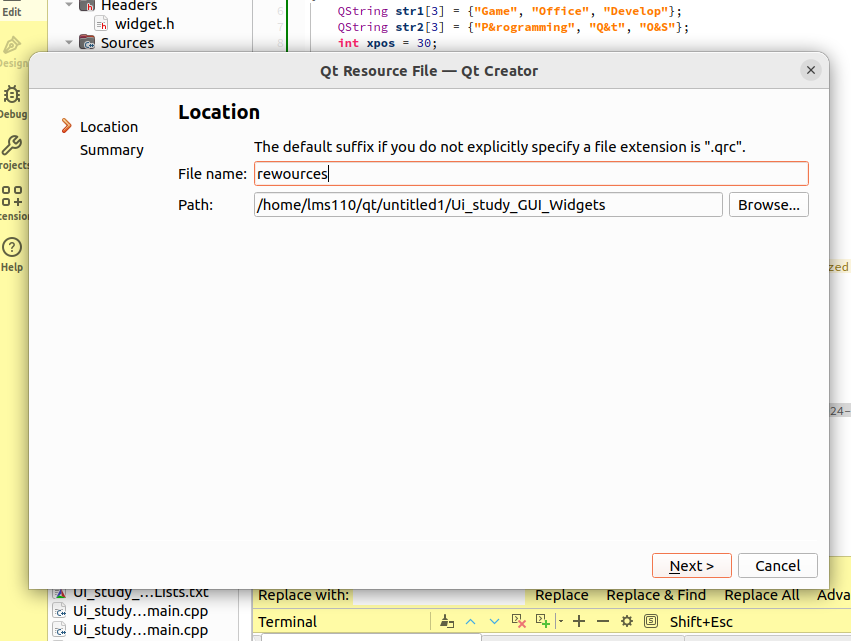
Task: Click the Next button
Action: pos(691,566)
